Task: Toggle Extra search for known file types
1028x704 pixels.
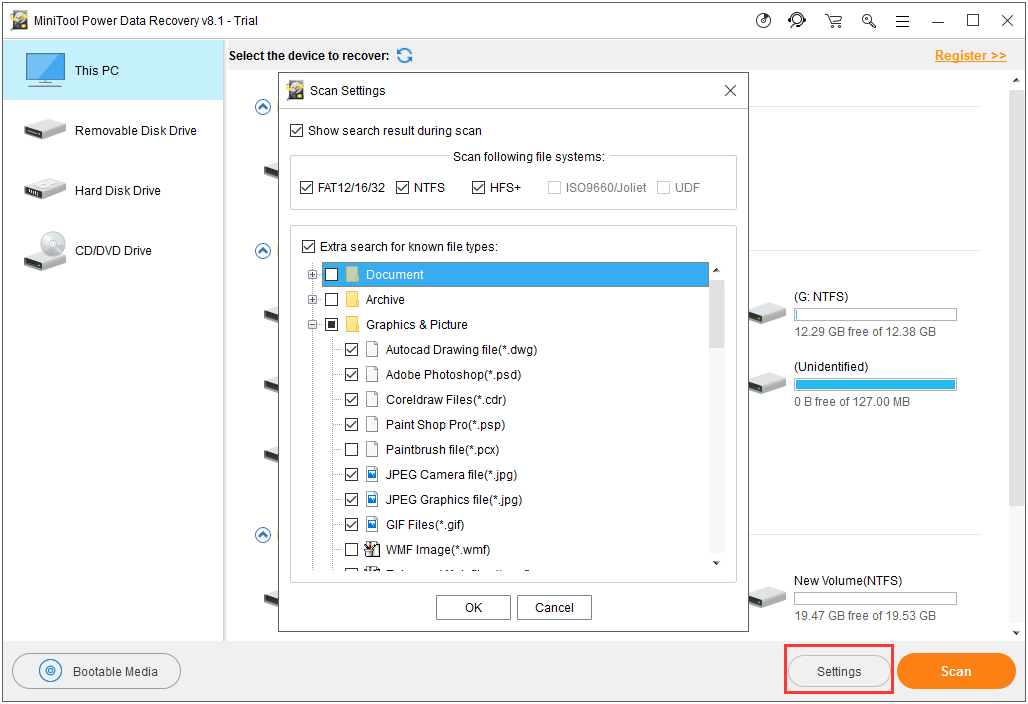Action: pyautogui.click(x=308, y=246)
